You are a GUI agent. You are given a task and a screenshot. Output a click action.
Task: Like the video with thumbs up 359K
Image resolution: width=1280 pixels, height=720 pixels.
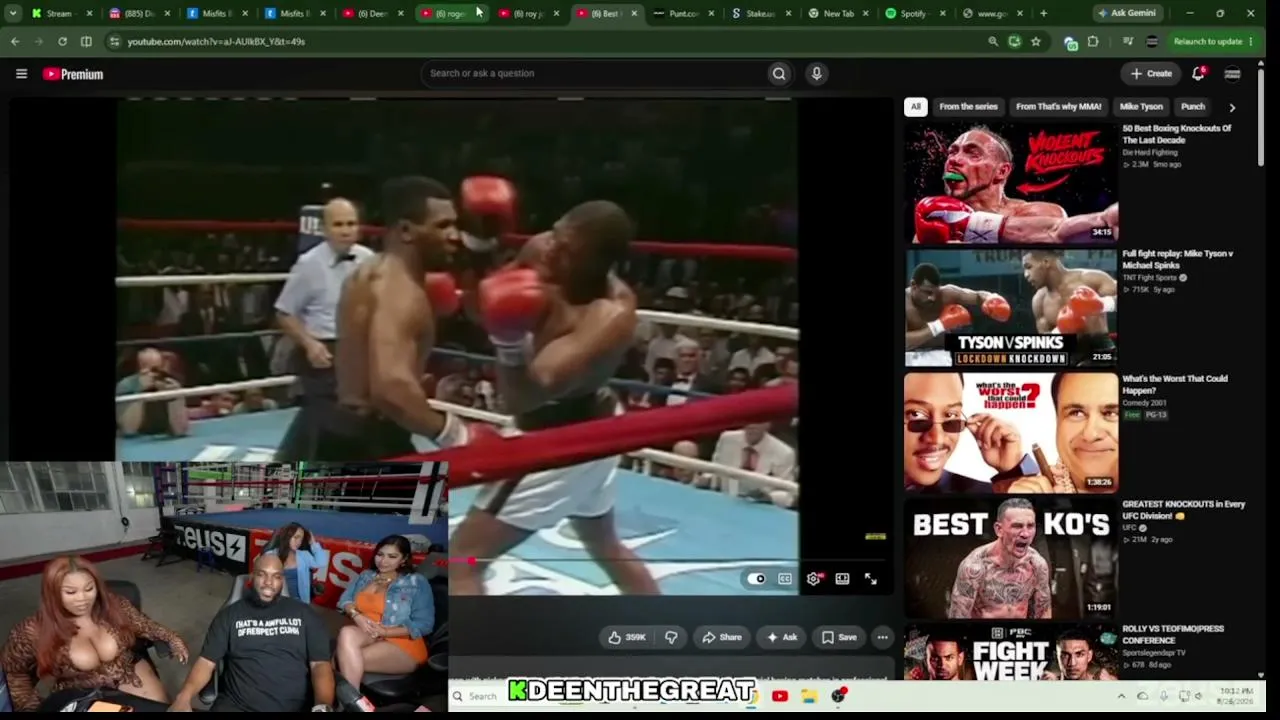pyautogui.click(x=627, y=637)
